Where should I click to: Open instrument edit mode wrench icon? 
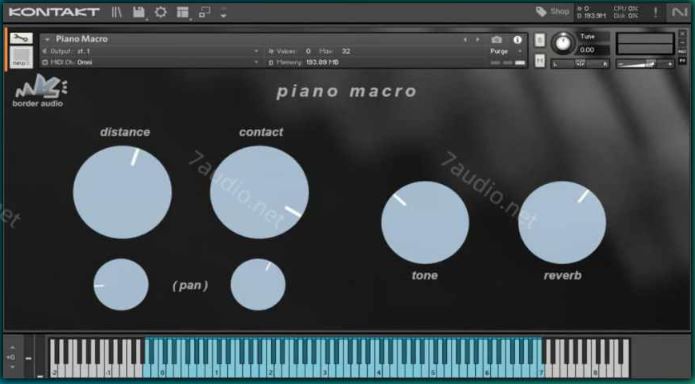pyautogui.click(x=21, y=38)
